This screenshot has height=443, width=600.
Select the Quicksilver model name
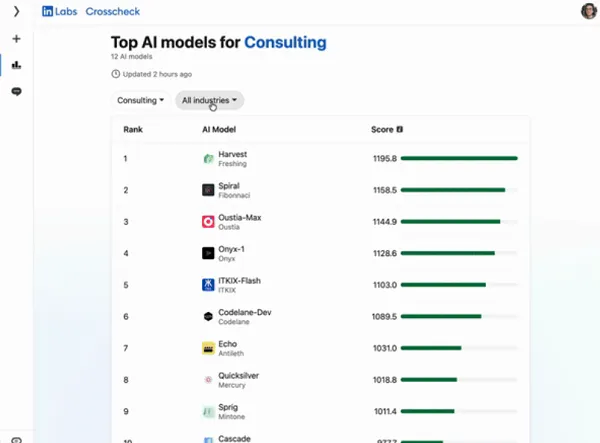(x=238, y=376)
